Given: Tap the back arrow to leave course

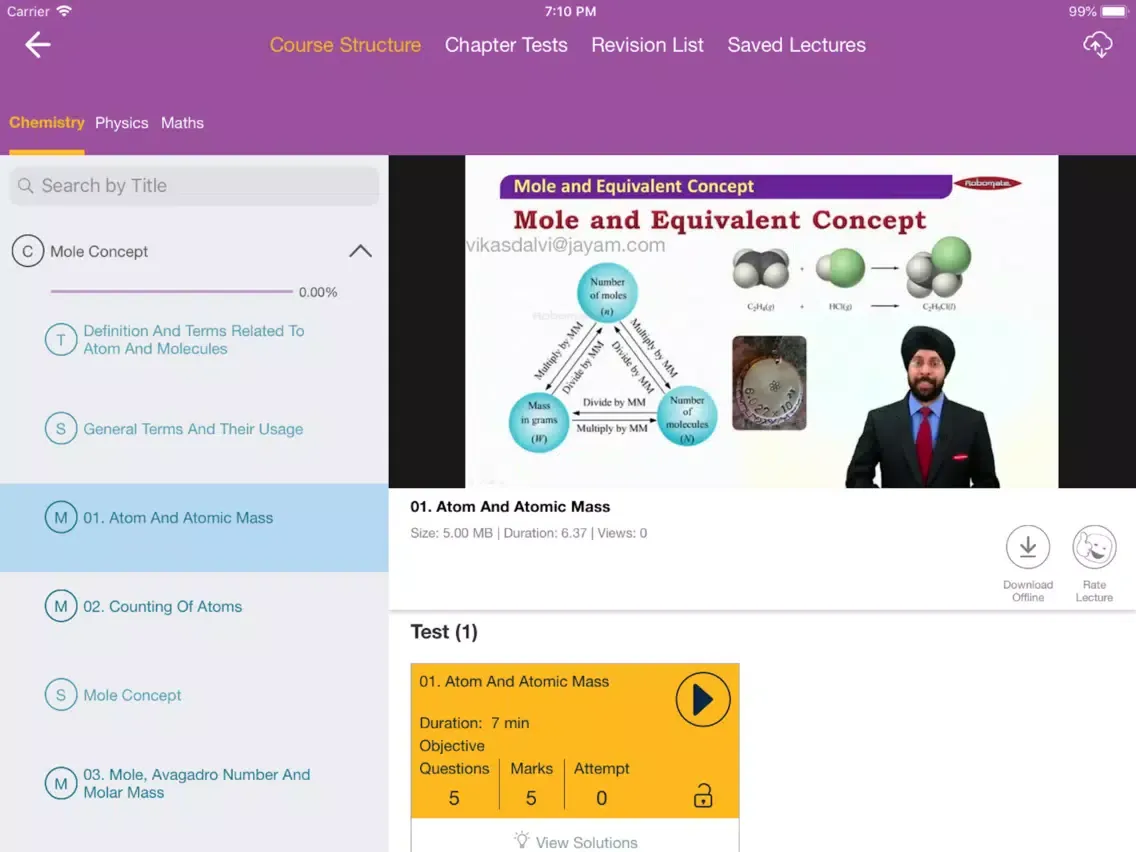Looking at the screenshot, I should pos(36,44).
